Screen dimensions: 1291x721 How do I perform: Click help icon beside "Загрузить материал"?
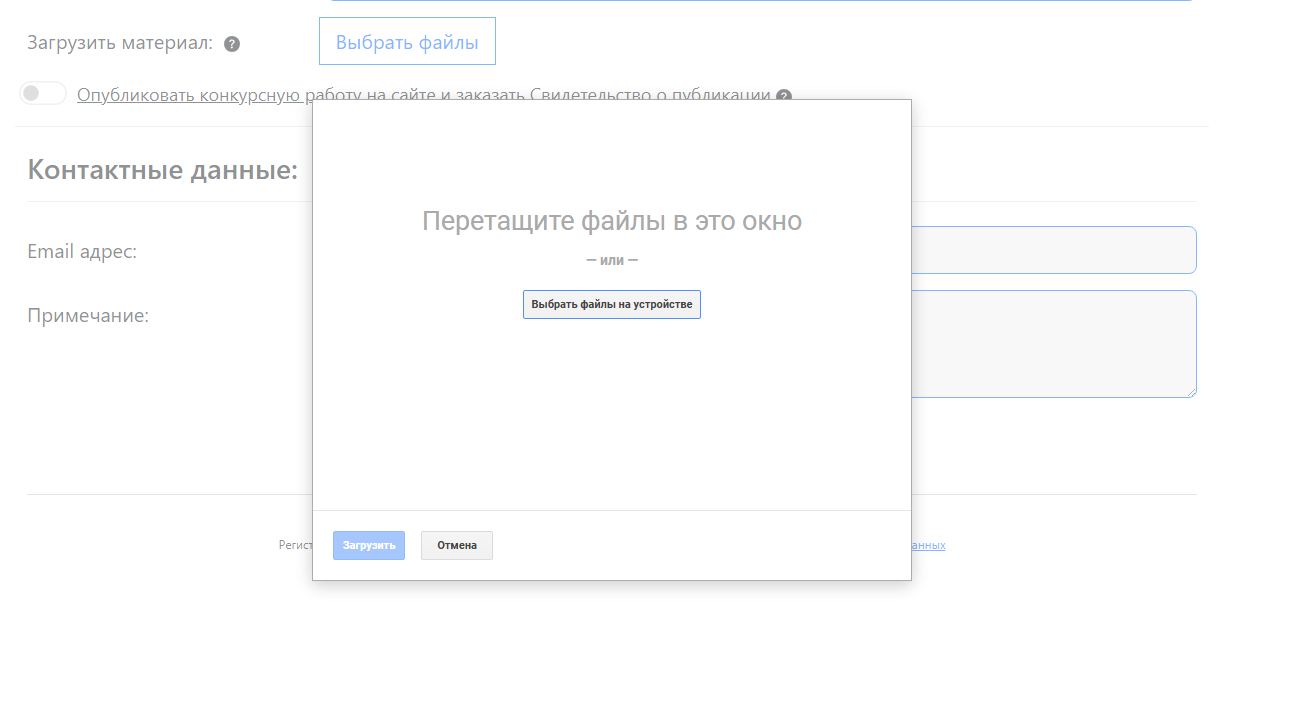tap(232, 44)
